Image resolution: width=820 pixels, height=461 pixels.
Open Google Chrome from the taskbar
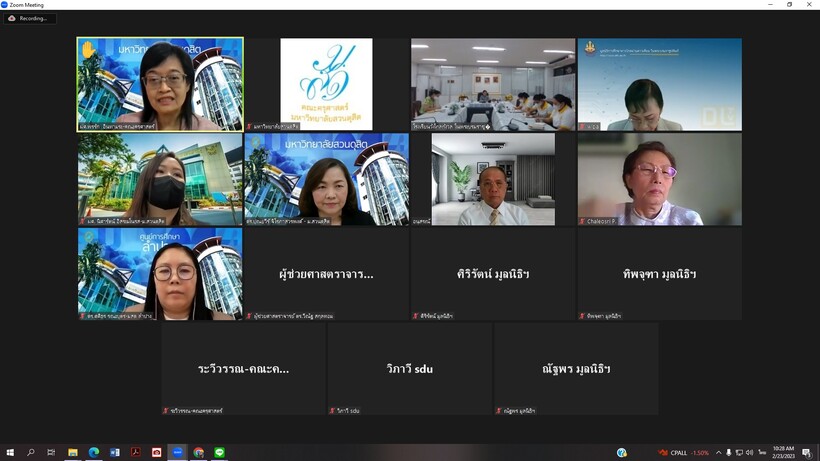click(x=199, y=453)
